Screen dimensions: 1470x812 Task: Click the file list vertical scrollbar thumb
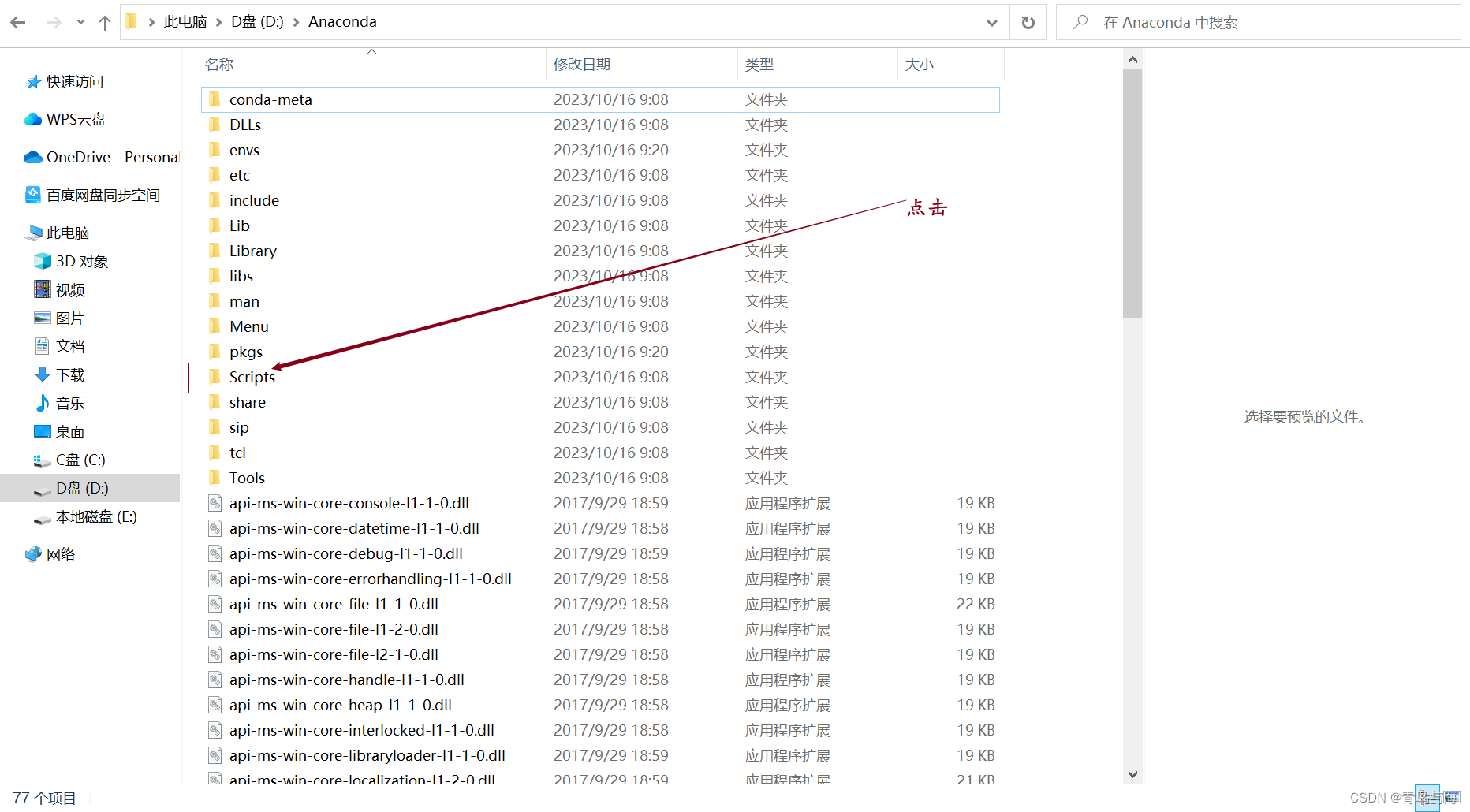click(x=1132, y=193)
